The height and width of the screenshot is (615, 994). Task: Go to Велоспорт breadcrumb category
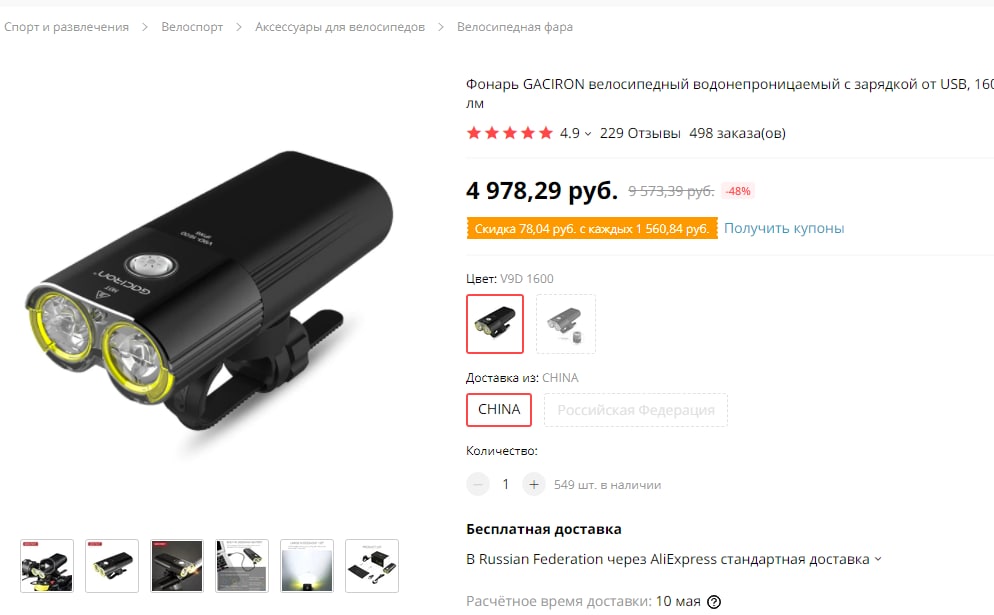[192, 27]
